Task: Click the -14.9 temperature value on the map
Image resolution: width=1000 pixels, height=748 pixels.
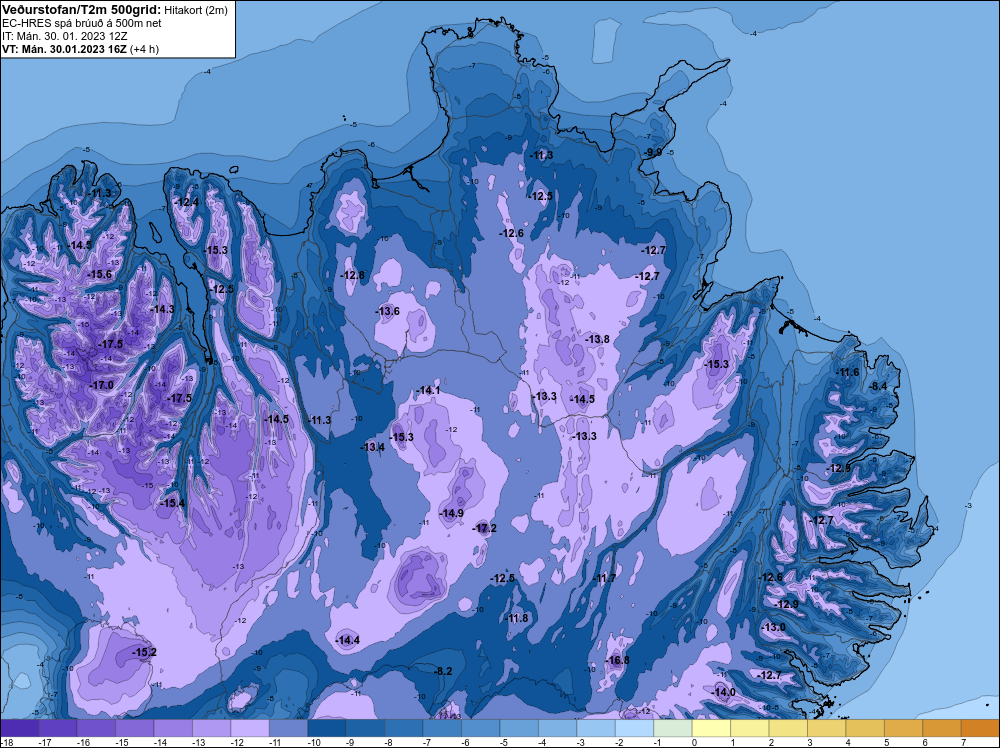Action: coord(452,513)
